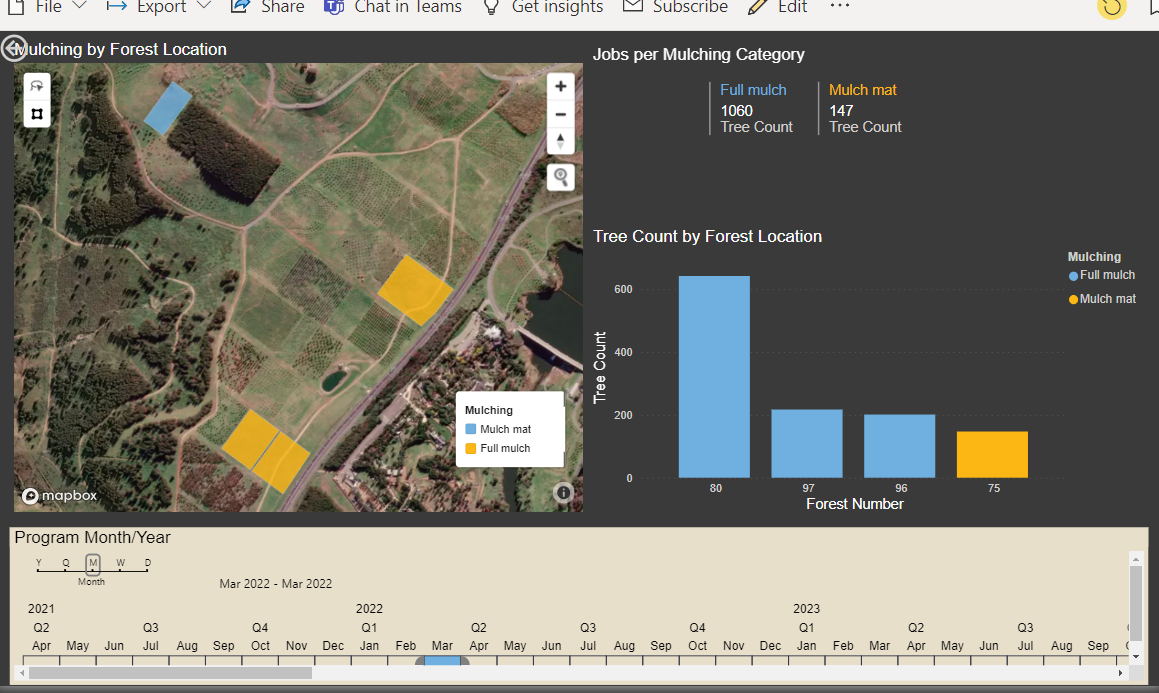Click selected Mar 2022 timeline cell
Screen dimensions: 1159x693
(x=442, y=660)
